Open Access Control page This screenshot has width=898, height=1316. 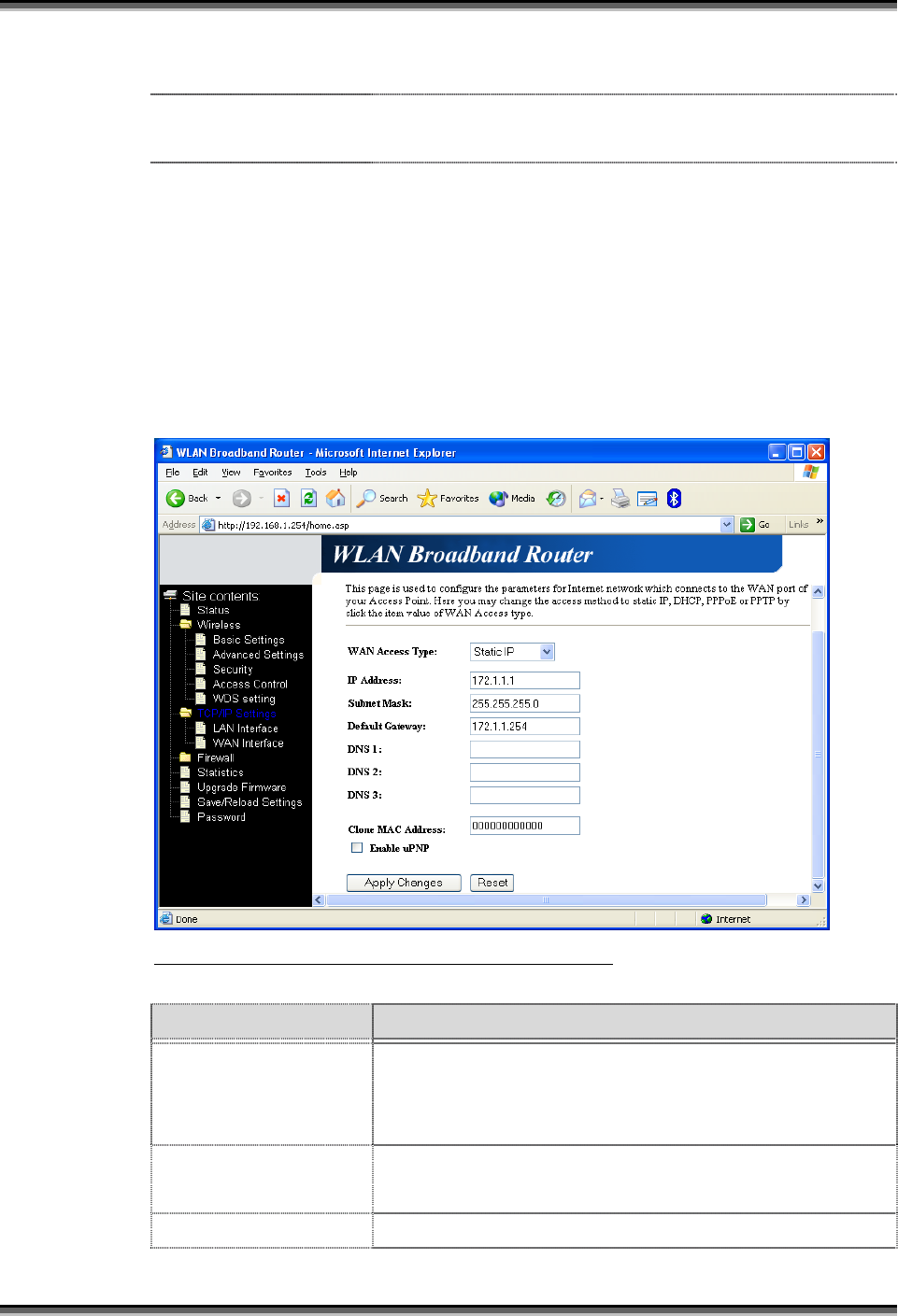[x=250, y=685]
